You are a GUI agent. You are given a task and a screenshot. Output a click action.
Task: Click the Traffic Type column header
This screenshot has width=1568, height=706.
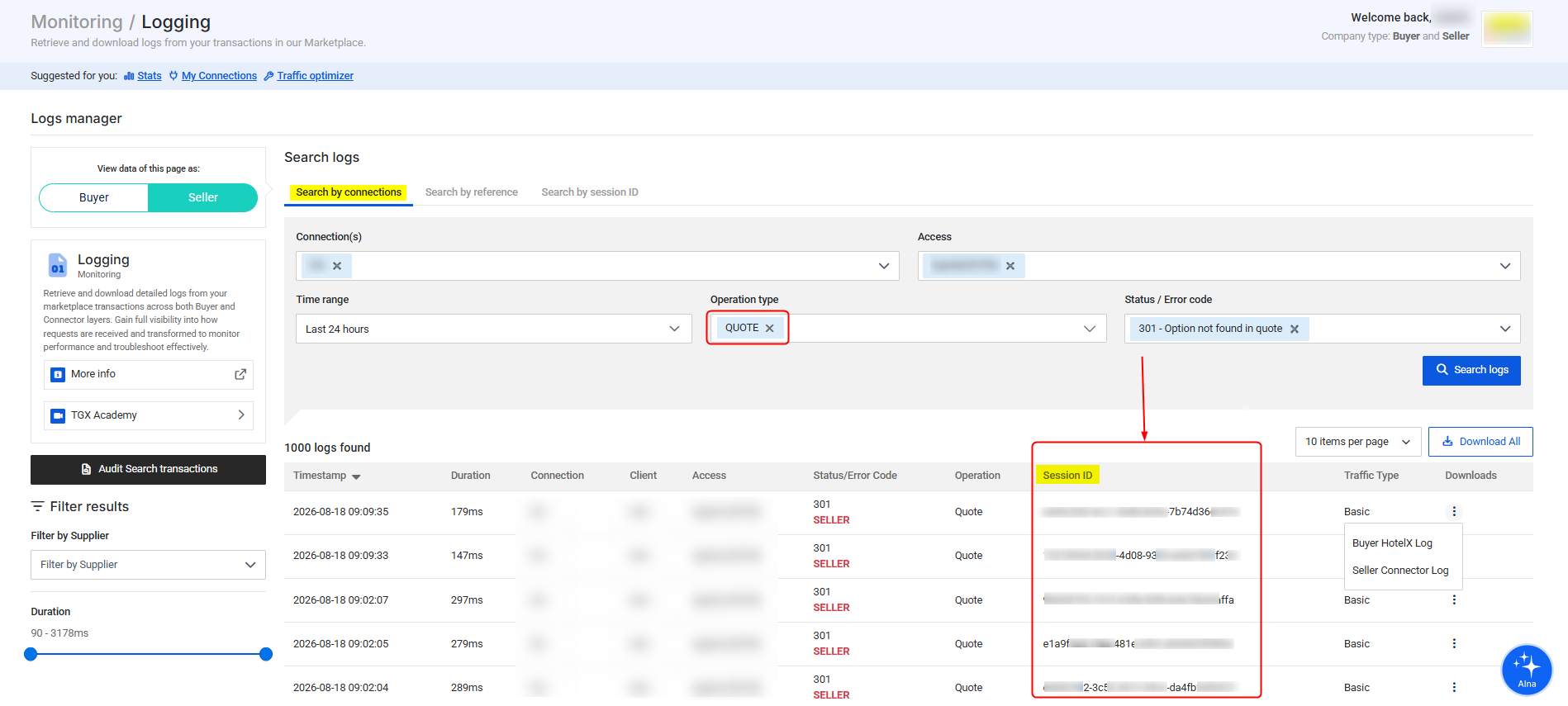click(x=1371, y=476)
